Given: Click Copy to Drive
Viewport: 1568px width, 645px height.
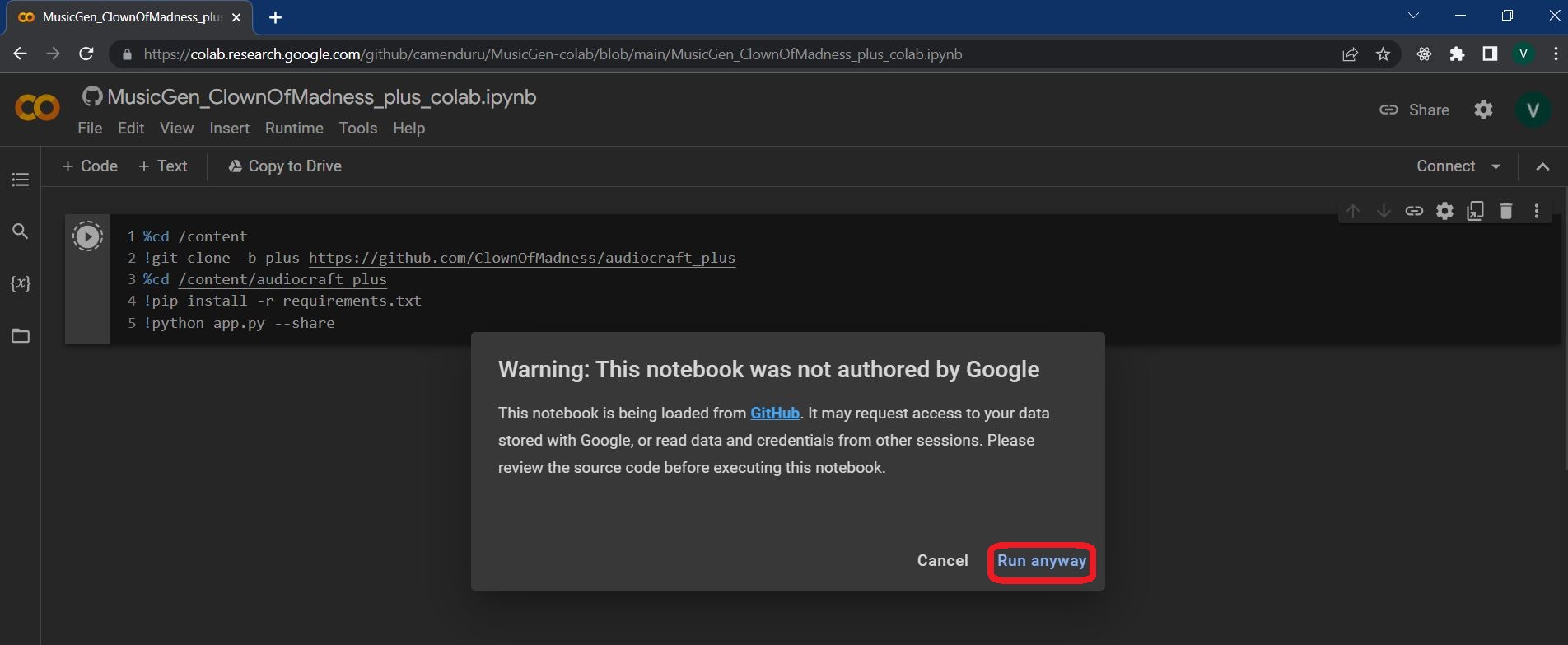Looking at the screenshot, I should click(285, 166).
